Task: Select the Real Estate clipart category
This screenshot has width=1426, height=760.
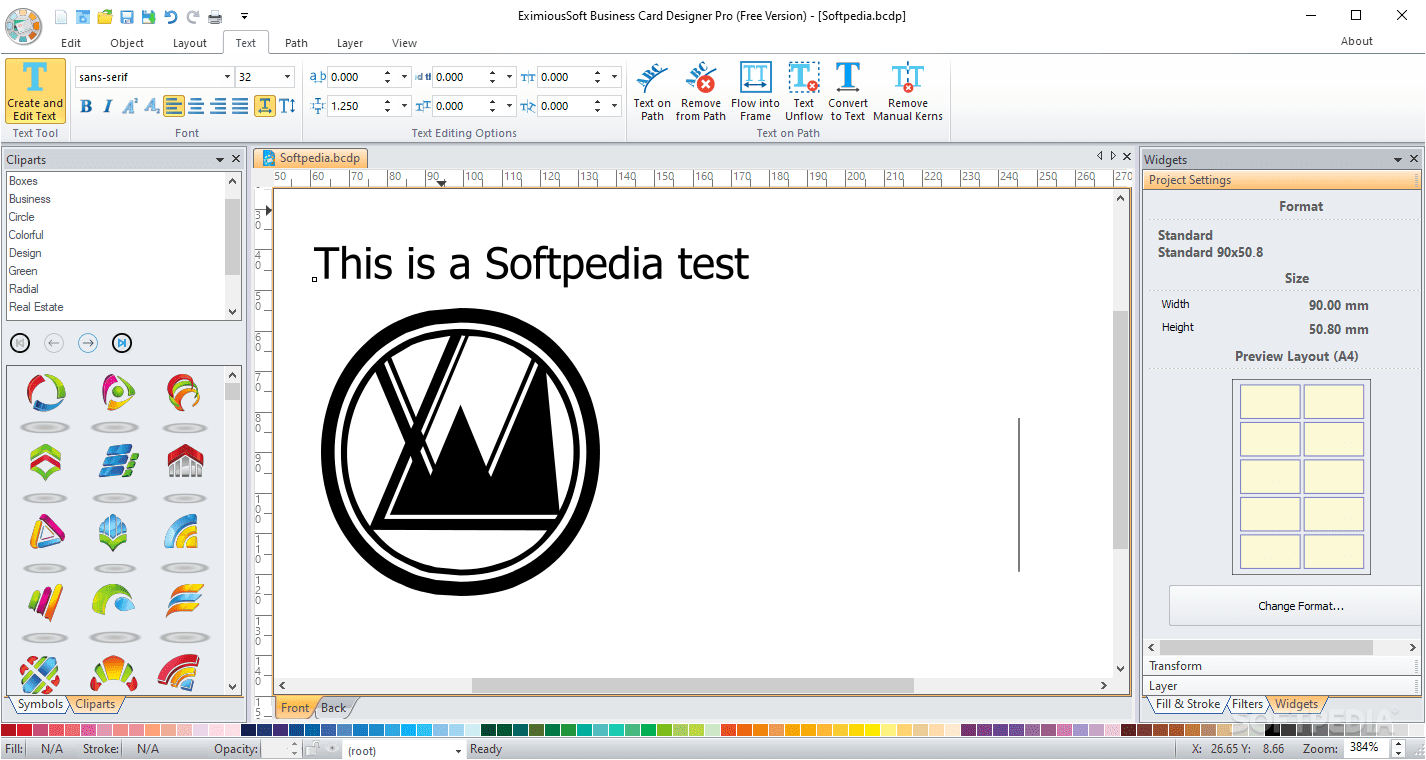Action: (x=36, y=307)
